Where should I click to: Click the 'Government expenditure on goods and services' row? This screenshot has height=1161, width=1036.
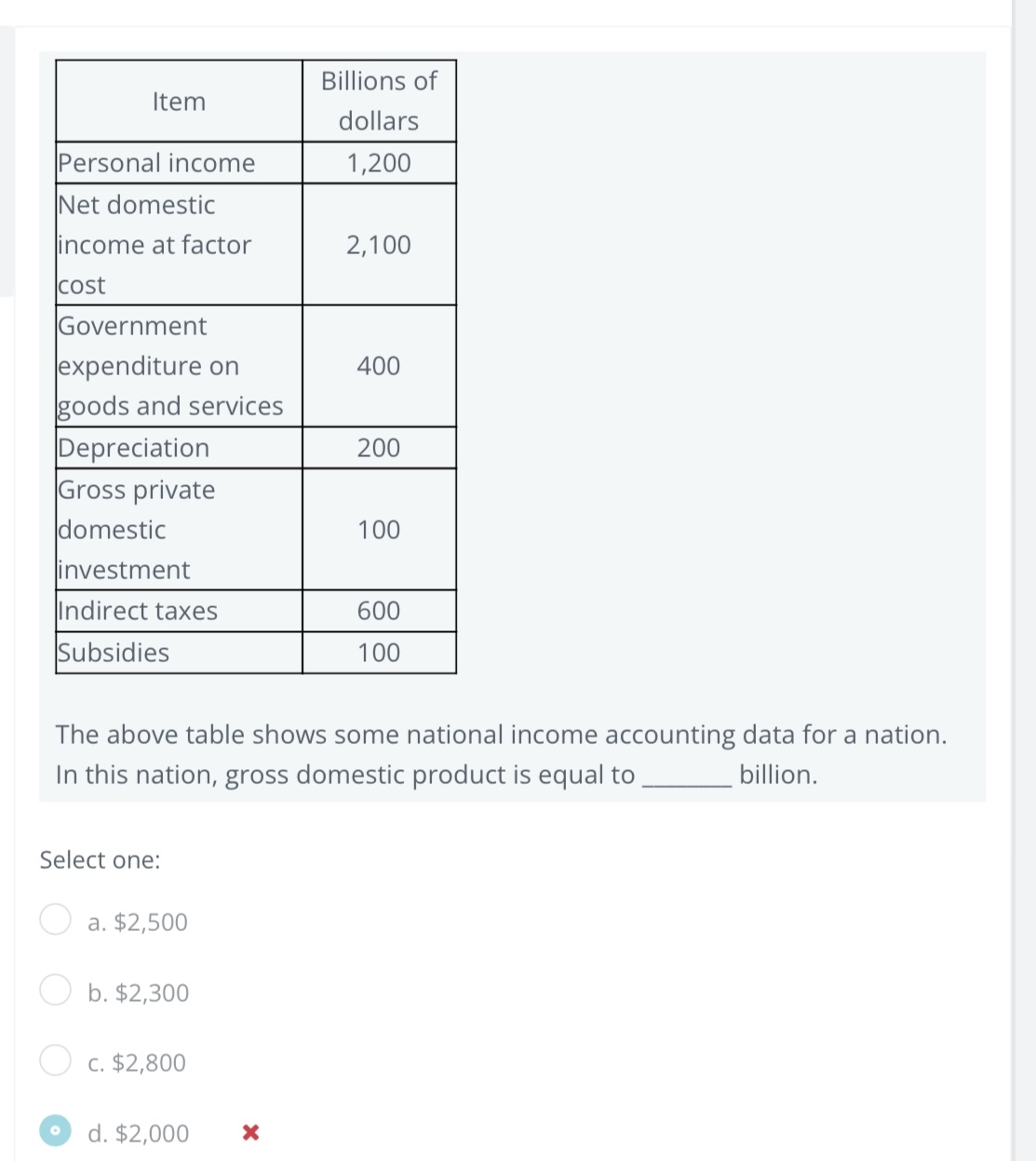click(170, 366)
